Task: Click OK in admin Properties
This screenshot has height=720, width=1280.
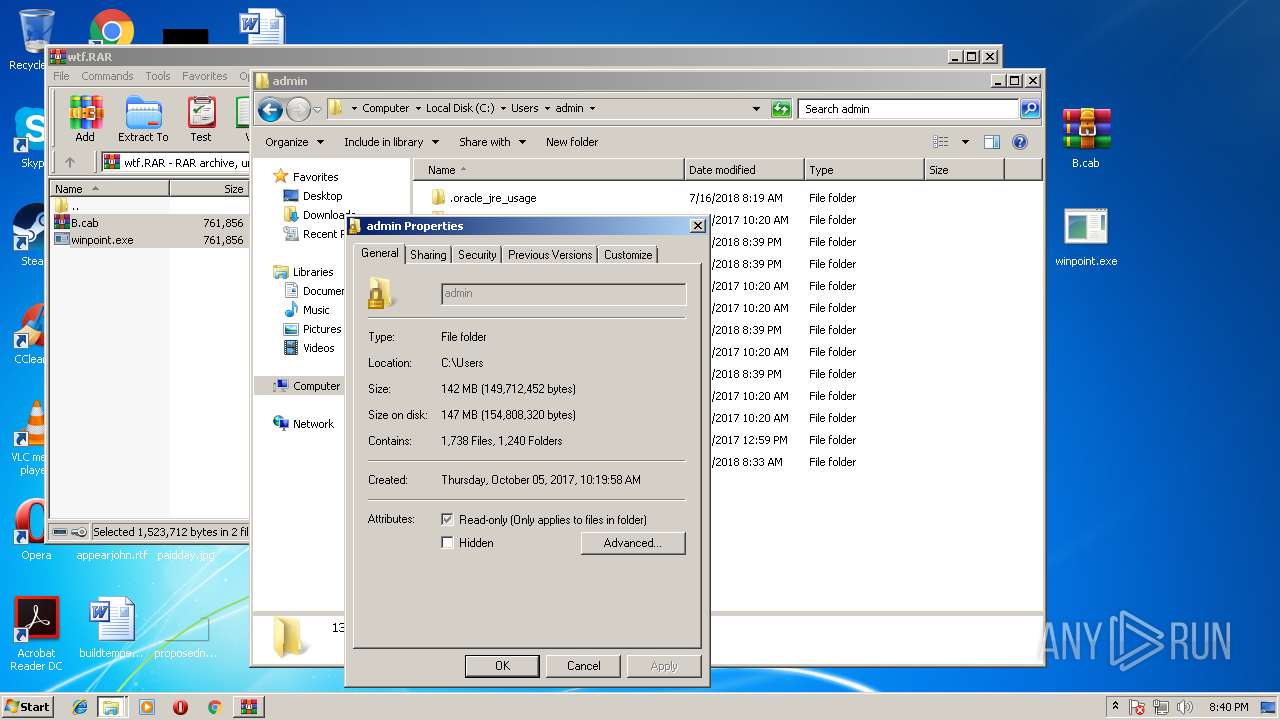Action: pos(502,665)
